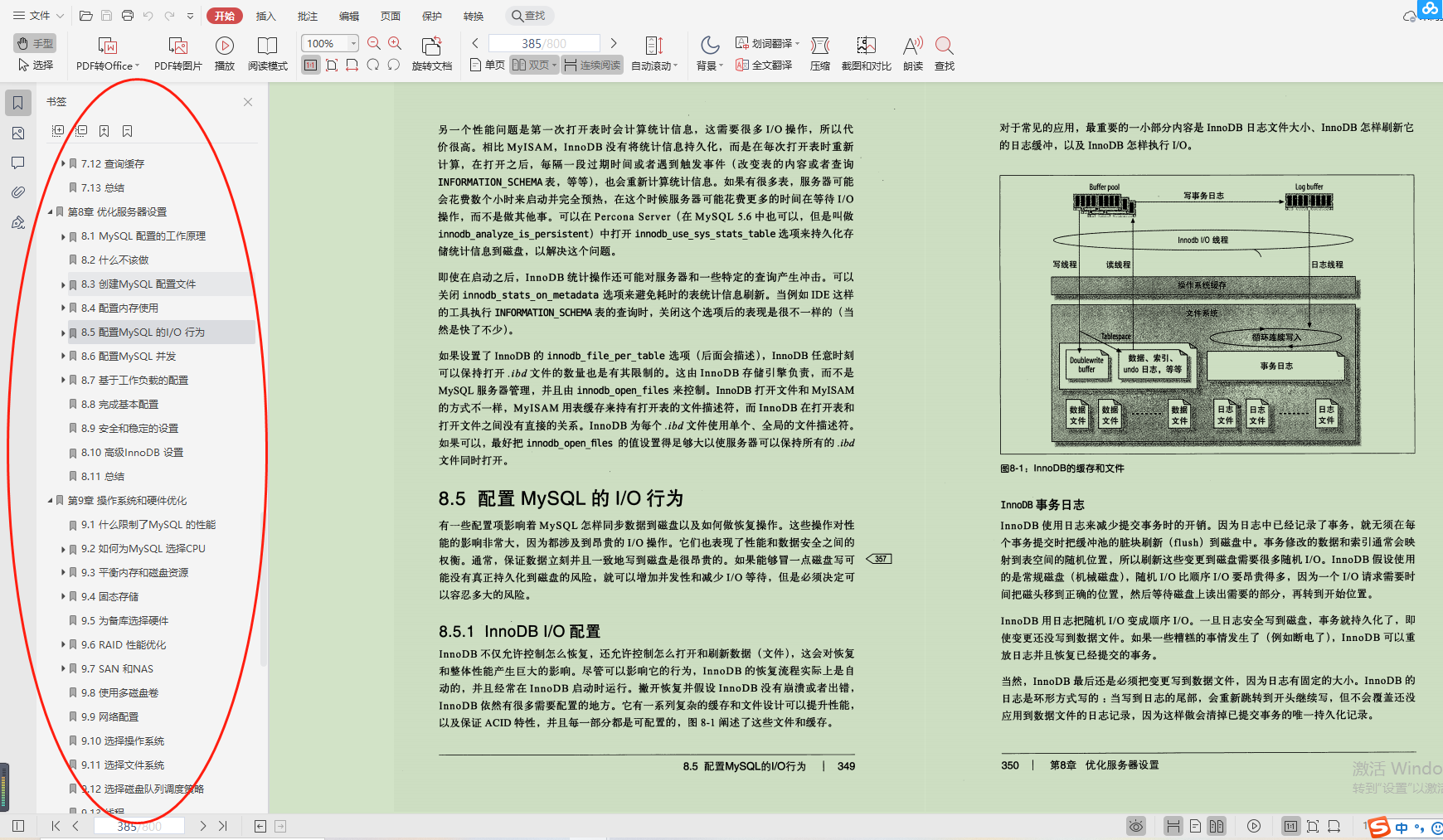The height and width of the screenshot is (840, 1443).
Task: Close the 书签 bookmark panel
Action: click(x=248, y=102)
